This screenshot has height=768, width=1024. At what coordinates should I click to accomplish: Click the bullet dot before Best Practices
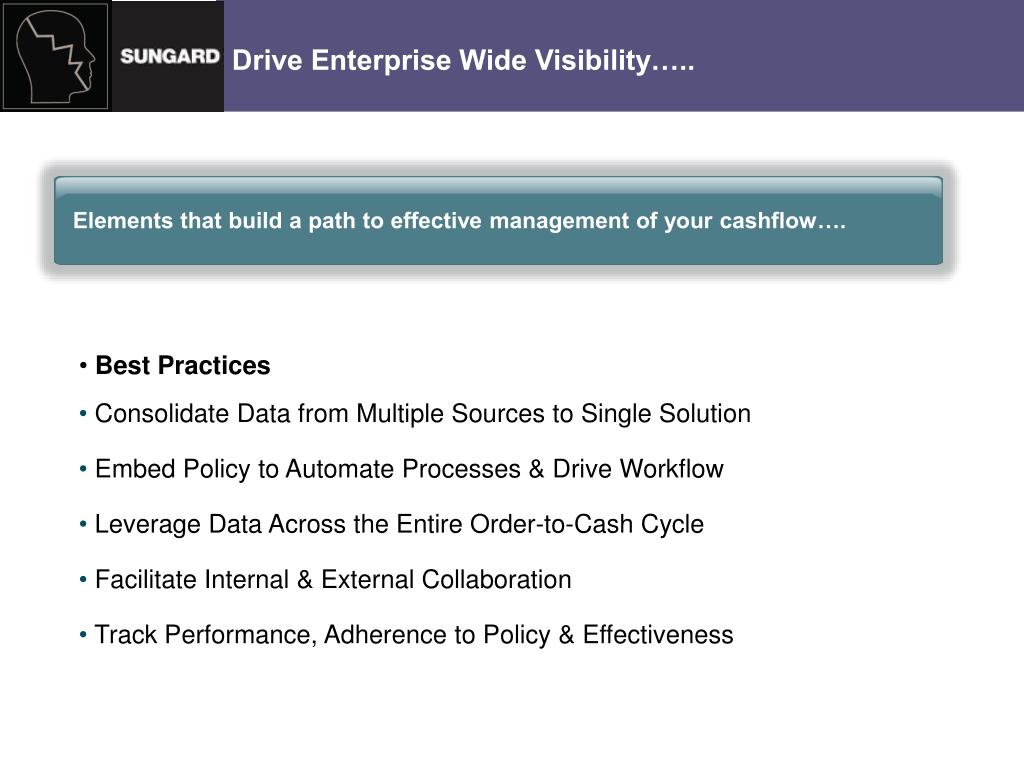(x=83, y=366)
